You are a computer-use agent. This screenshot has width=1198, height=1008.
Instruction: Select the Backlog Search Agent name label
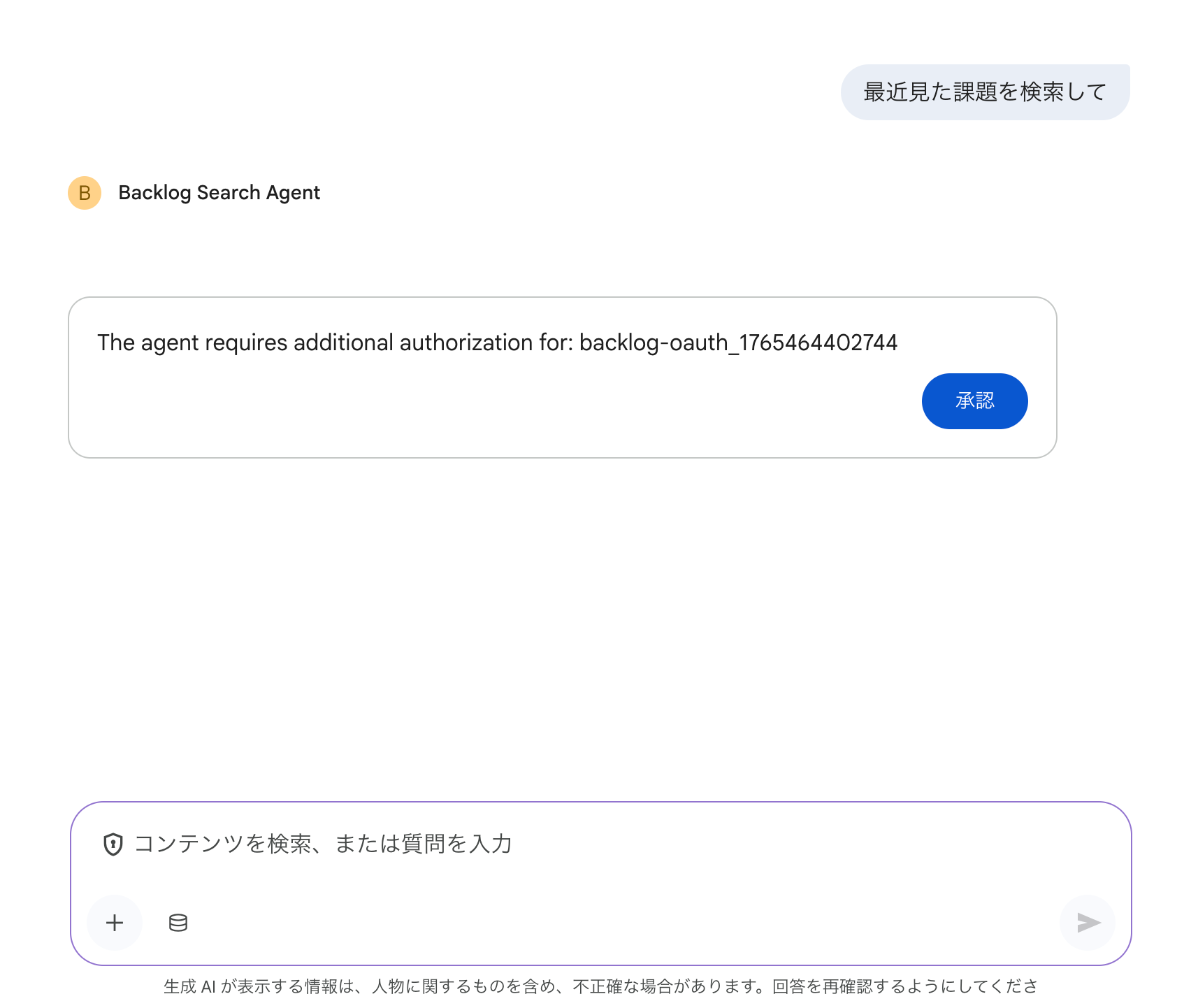pyautogui.click(x=219, y=193)
